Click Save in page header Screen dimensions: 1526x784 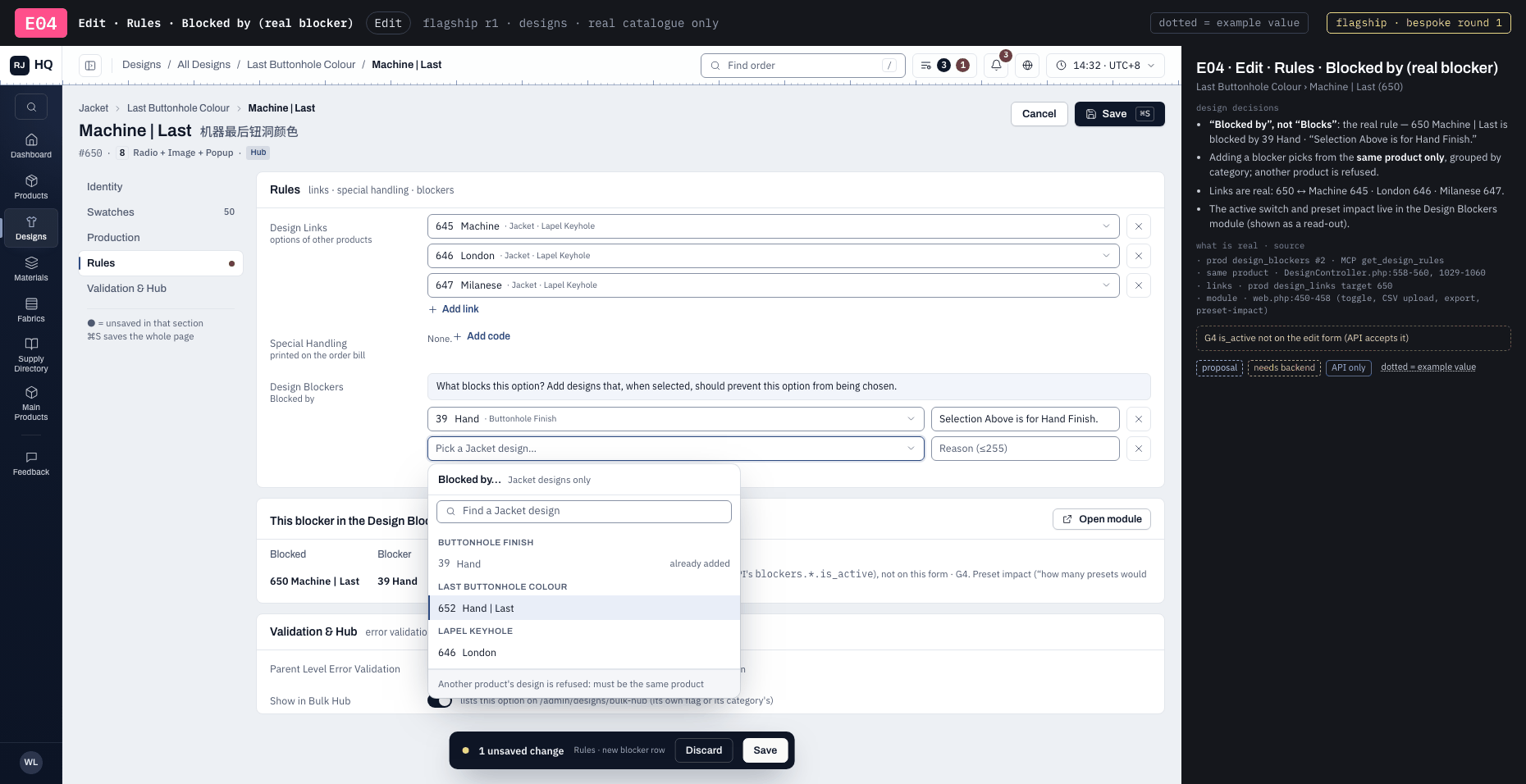(x=1119, y=114)
